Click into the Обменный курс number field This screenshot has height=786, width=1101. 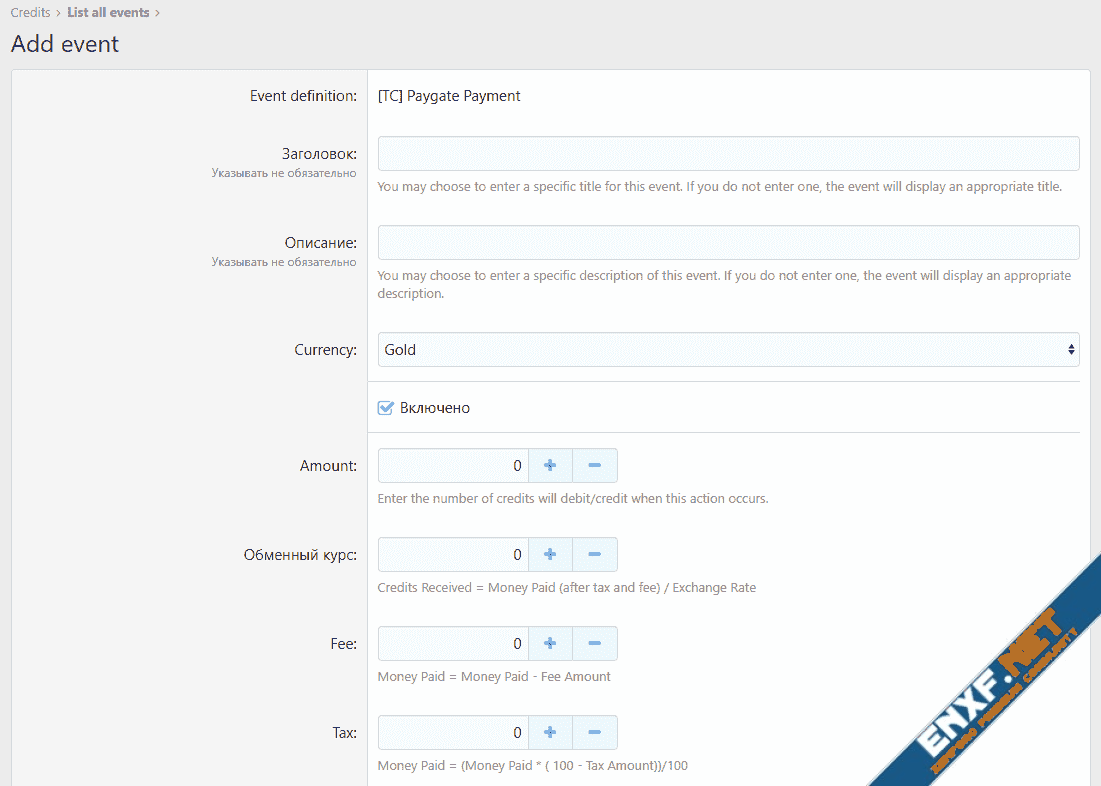[x=453, y=555]
